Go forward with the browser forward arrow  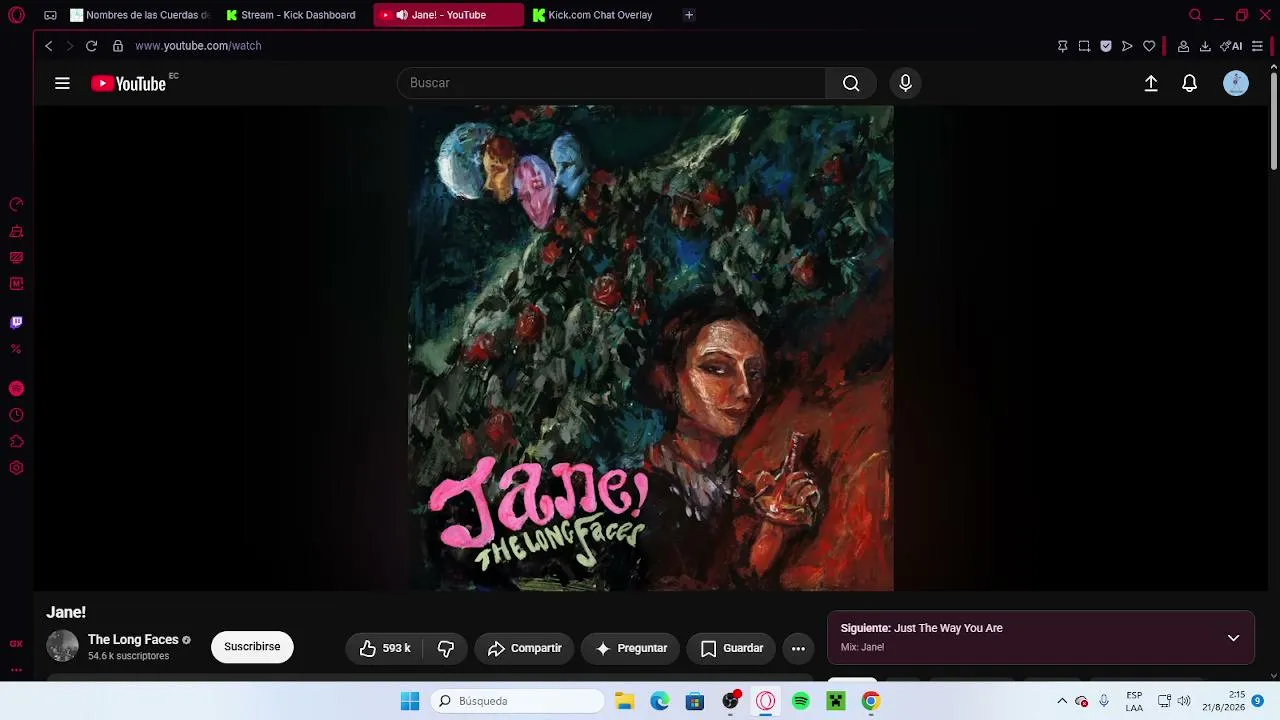point(69,46)
